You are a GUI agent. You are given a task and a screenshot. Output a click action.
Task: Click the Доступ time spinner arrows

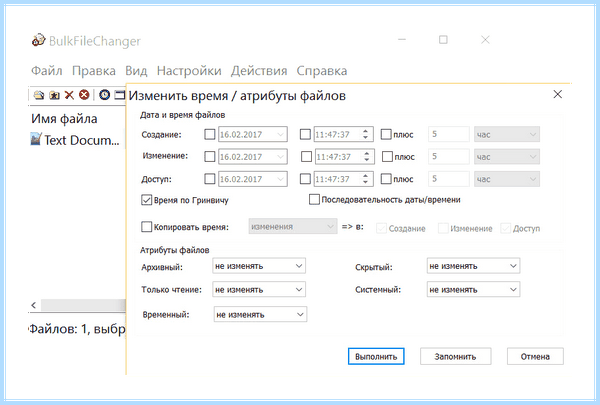[x=365, y=179]
